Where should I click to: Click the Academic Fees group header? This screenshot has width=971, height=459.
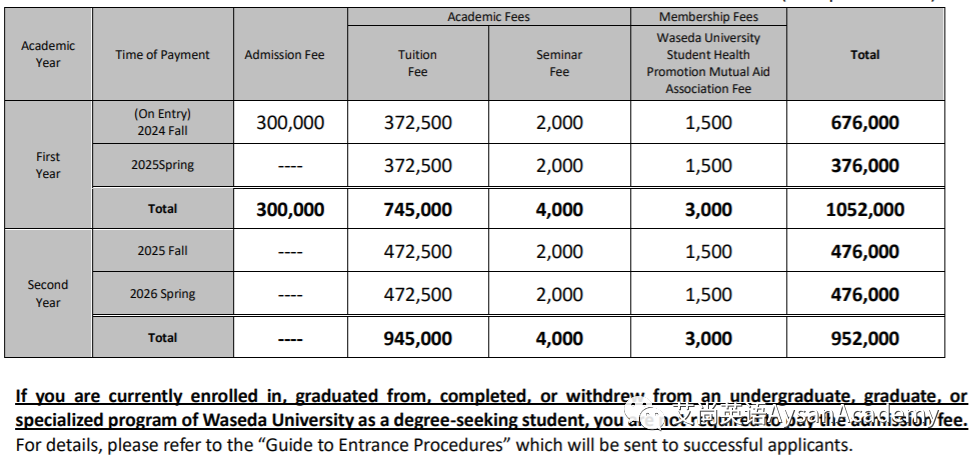tap(489, 17)
